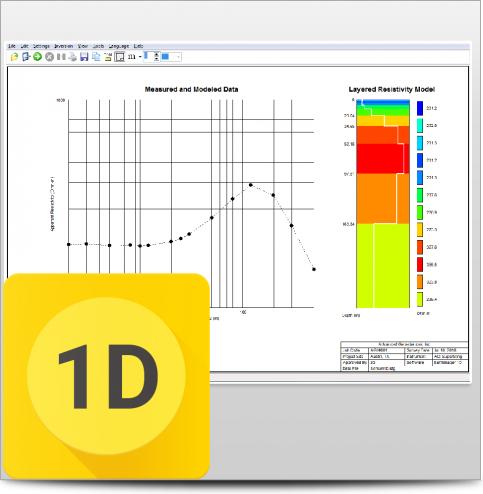The image size is (483, 494).
Task: Click the yellow 1D logo badge
Action: click(107, 376)
